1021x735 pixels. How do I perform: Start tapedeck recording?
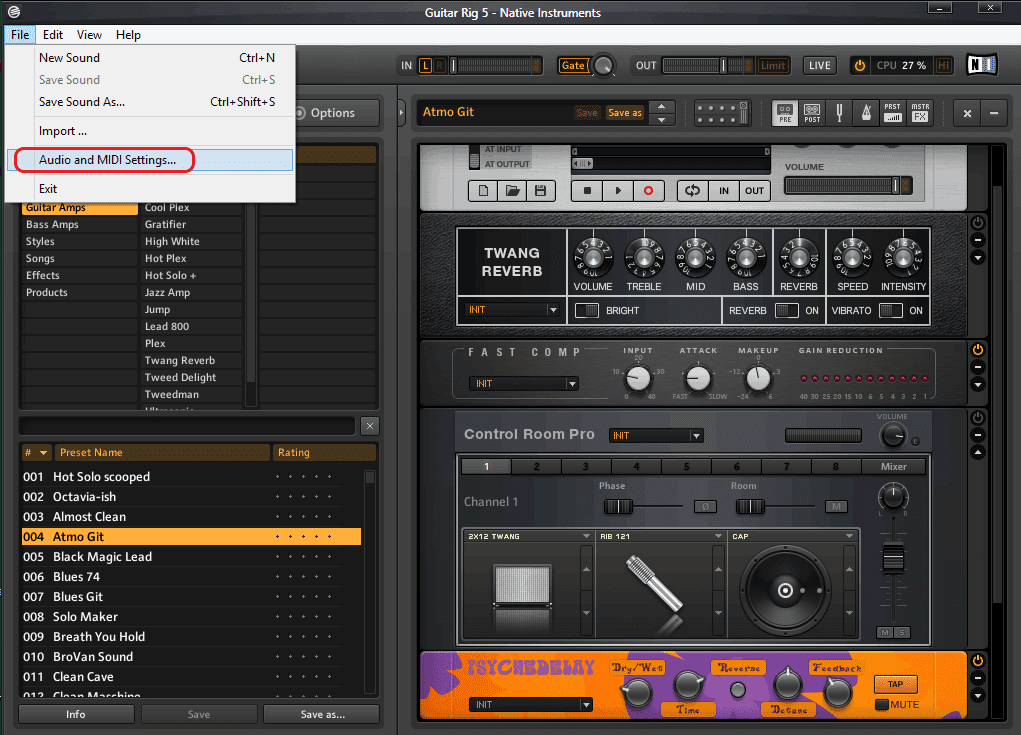point(649,191)
